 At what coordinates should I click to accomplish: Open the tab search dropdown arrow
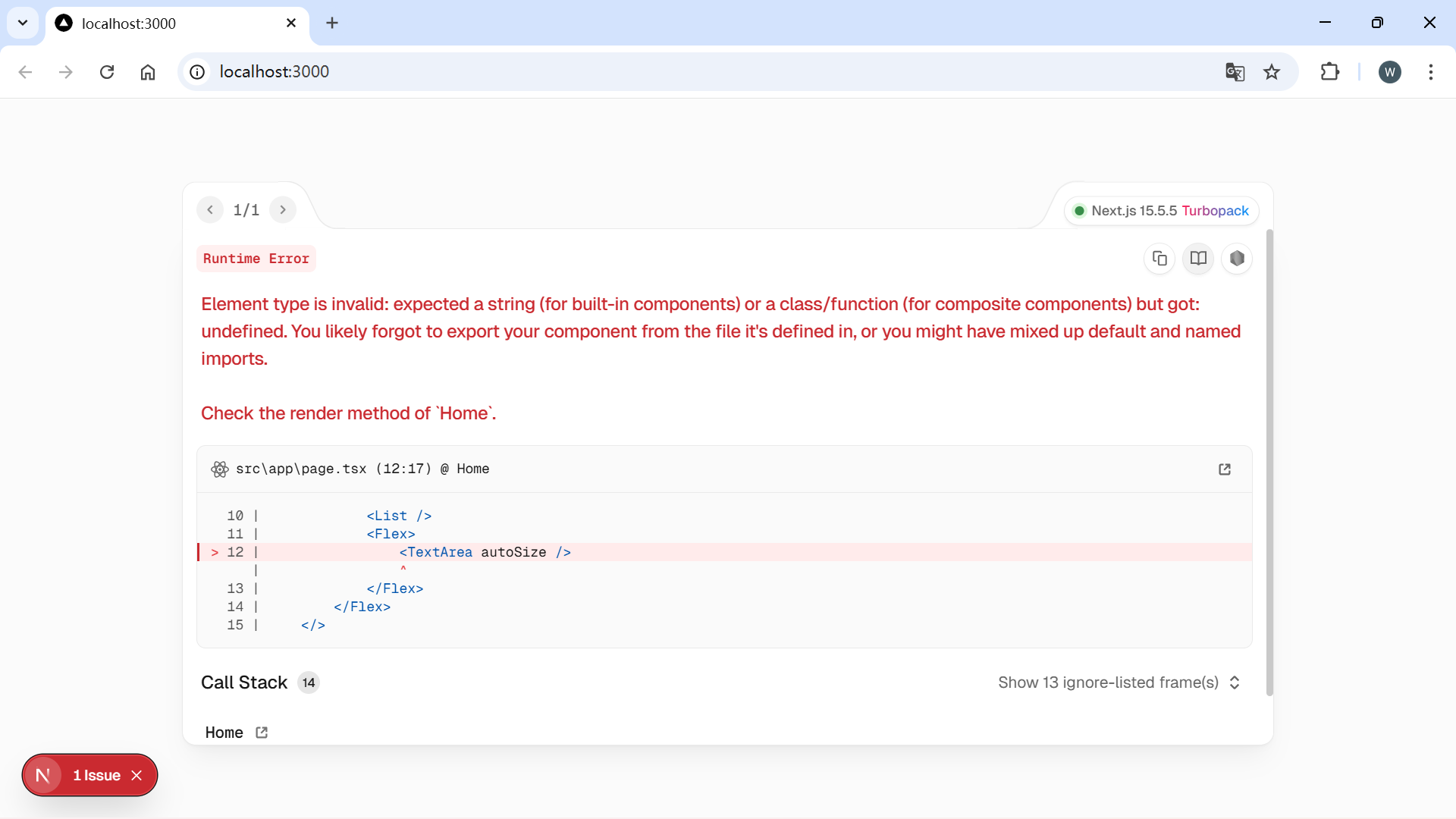23,23
